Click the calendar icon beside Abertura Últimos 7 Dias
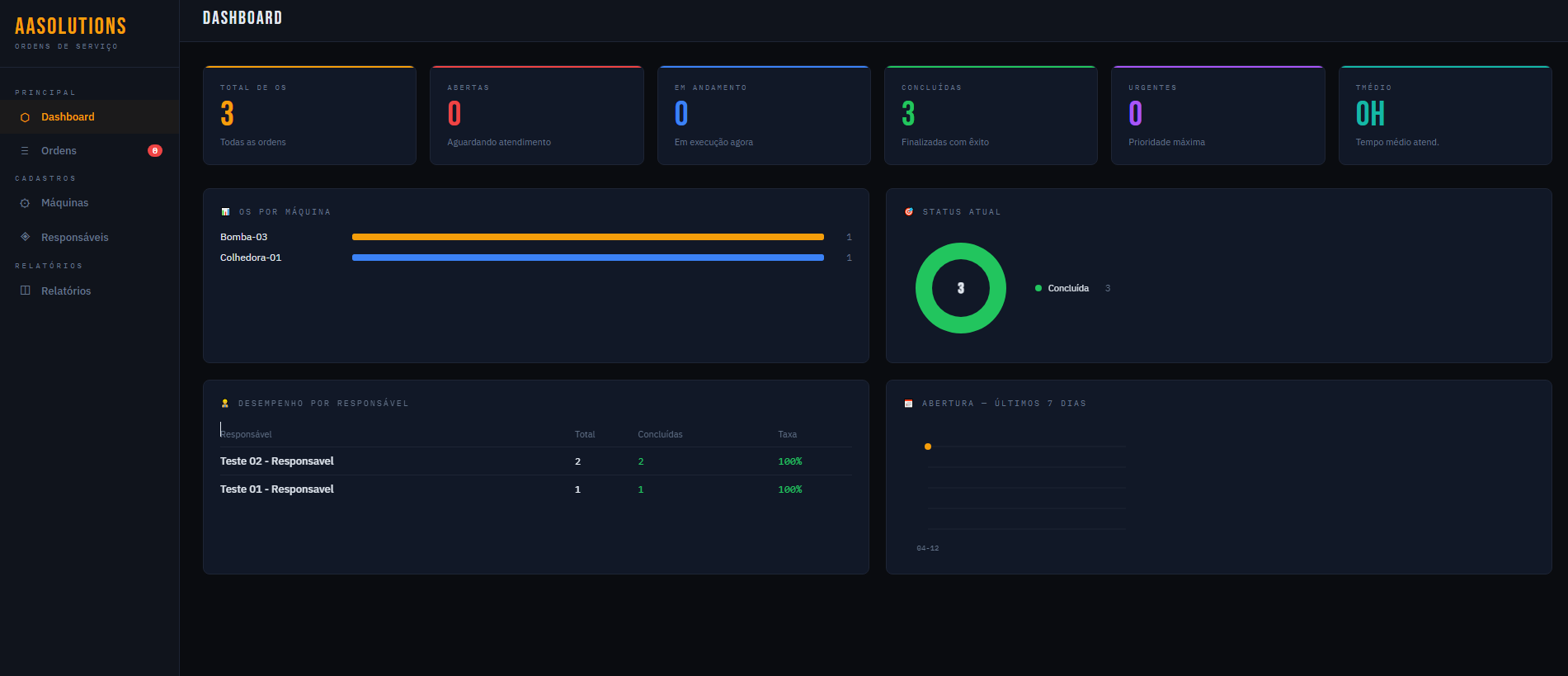This screenshot has width=1568, height=676. tap(908, 404)
